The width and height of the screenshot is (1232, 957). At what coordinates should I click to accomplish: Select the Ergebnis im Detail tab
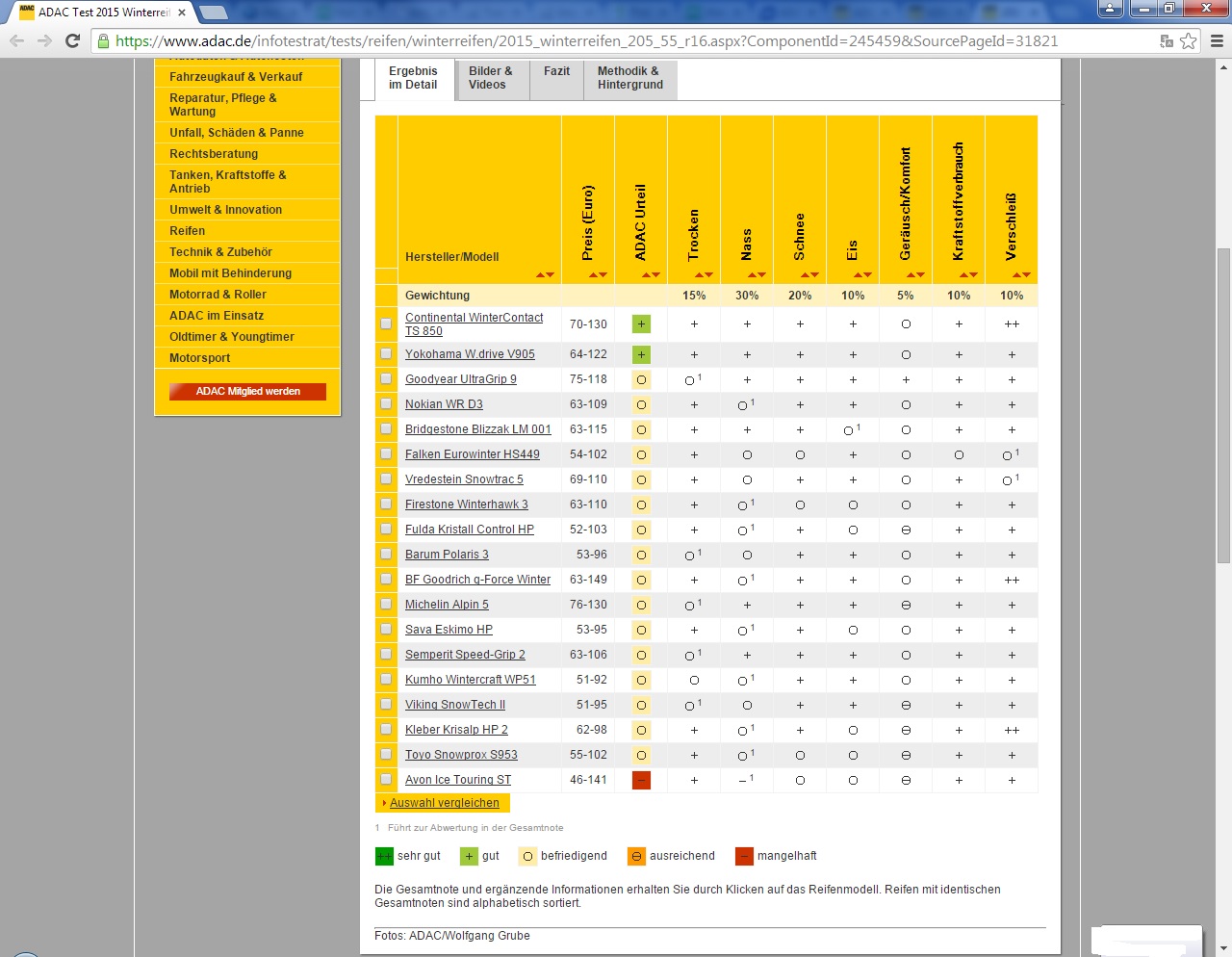414,79
